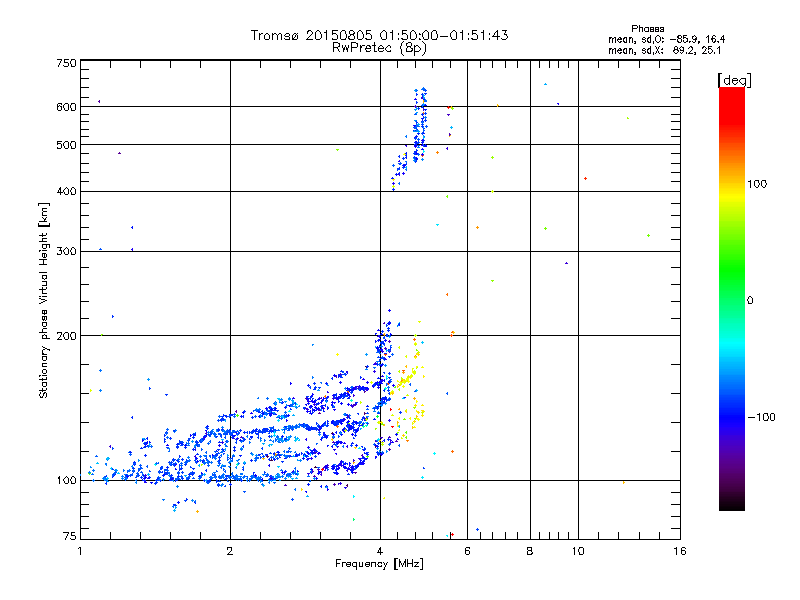Click the colorbar at the blue -100 level
This screenshot has height=600, width=800.
pos(732,417)
